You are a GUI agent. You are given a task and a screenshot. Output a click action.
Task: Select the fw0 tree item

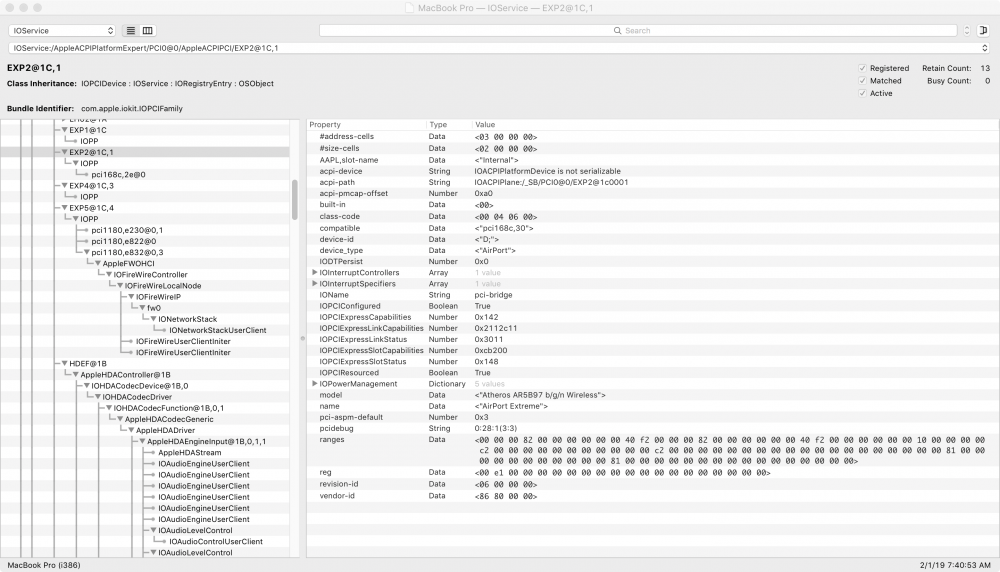154,308
